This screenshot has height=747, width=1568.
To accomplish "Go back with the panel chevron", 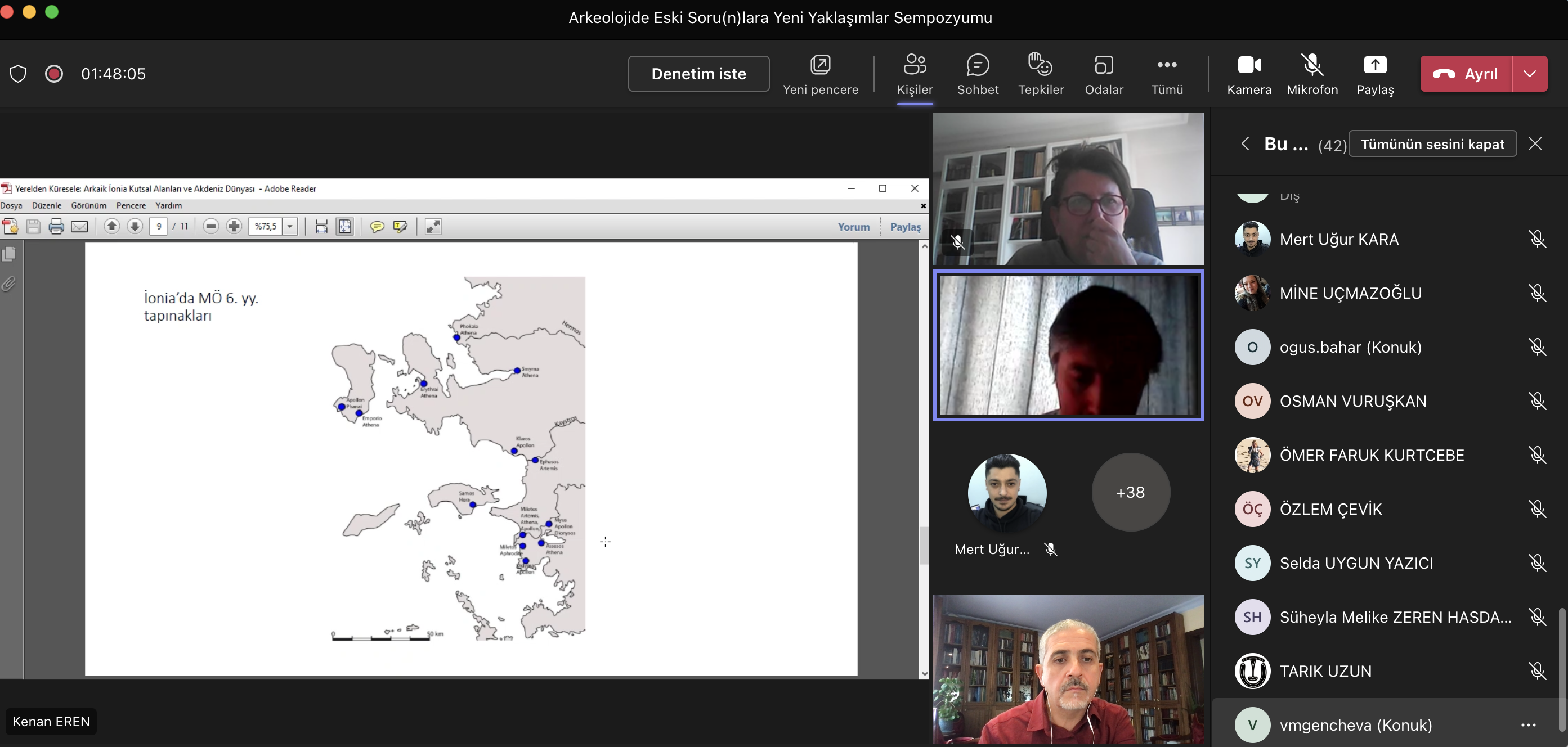I will pyautogui.click(x=1245, y=143).
